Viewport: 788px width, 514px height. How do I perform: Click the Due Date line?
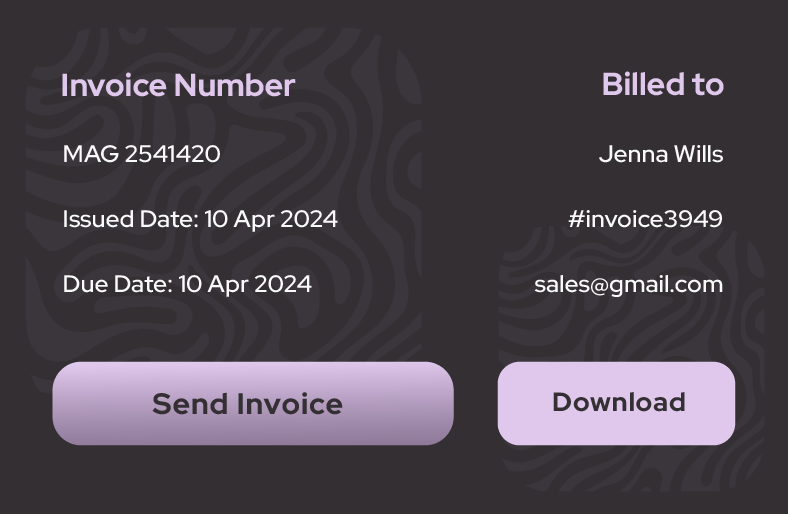[187, 284]
